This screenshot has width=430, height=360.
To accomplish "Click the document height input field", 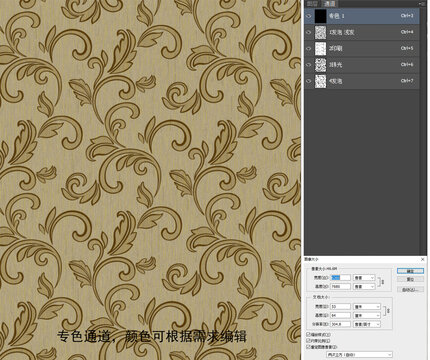I will pyautogui.click(x=340, y=315).
